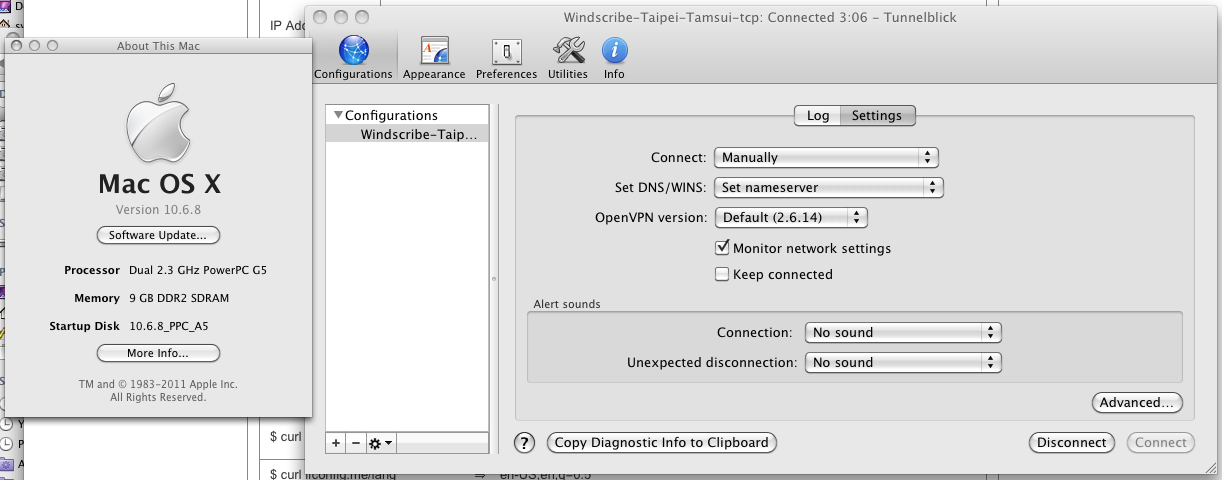
Task: Click the Disconnect button
Action: click(x=1072, y=442)
